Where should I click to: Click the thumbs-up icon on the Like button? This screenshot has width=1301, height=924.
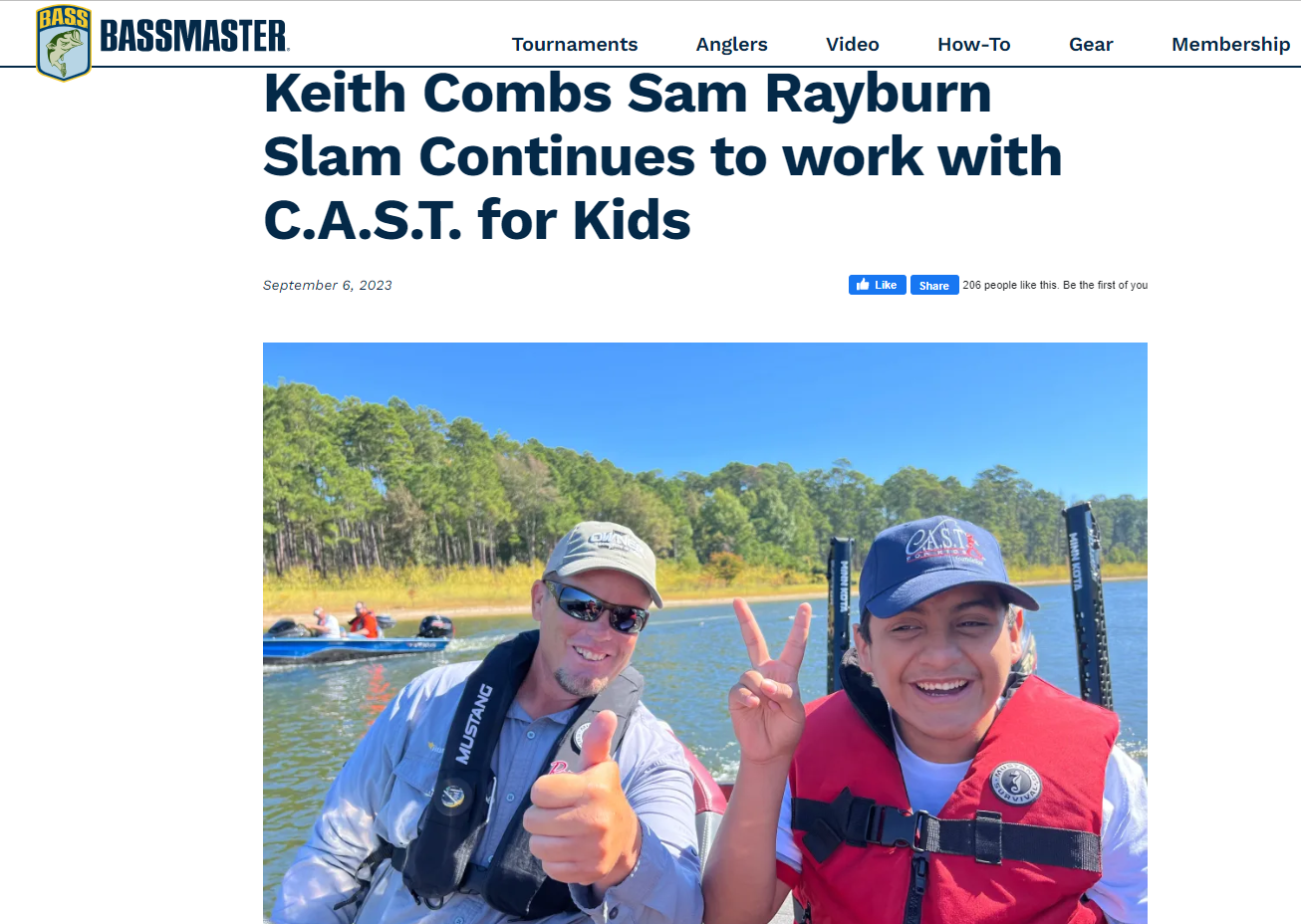click(863, 285)
